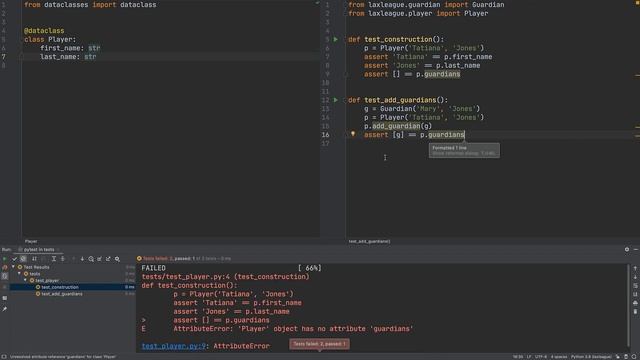Screen dimensions: 640x360
Task: Open test_player.py:9 link in console
Action: (173, 346)
